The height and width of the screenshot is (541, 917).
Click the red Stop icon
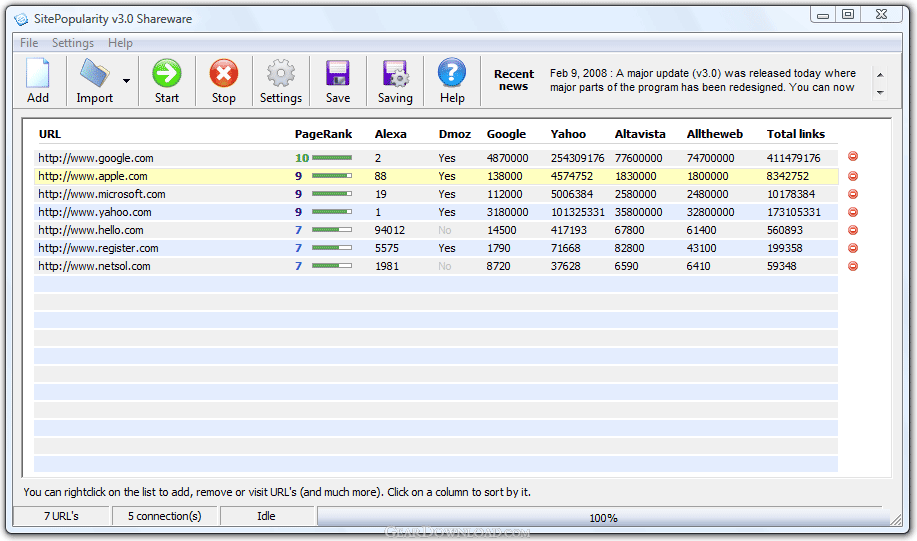[223, 74]
